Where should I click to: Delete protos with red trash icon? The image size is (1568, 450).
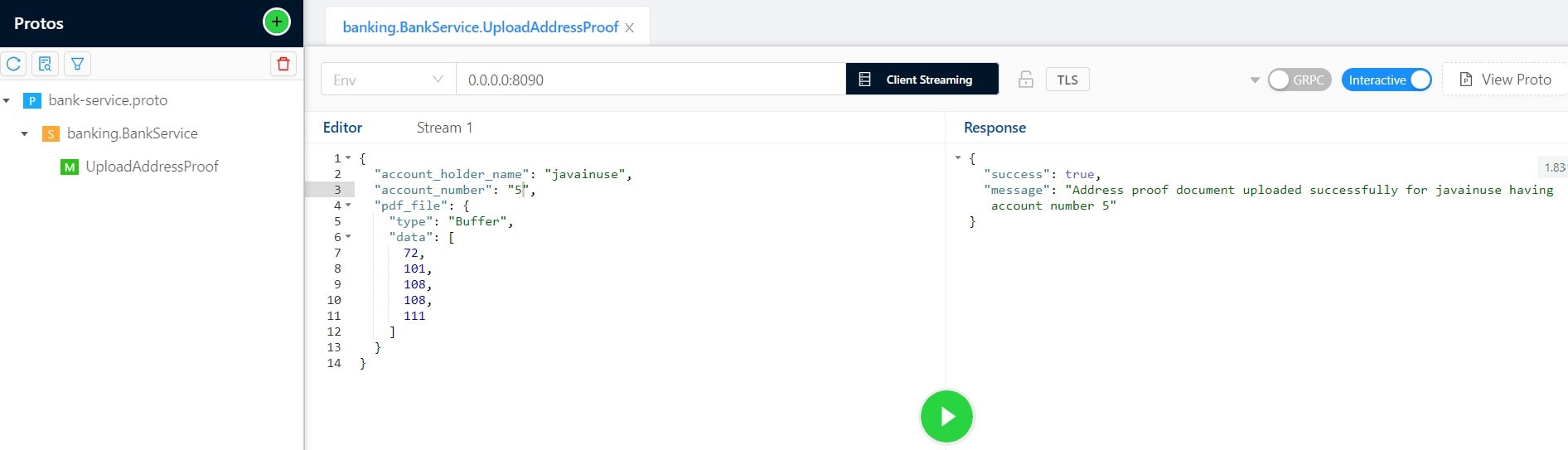pos(283,64)
